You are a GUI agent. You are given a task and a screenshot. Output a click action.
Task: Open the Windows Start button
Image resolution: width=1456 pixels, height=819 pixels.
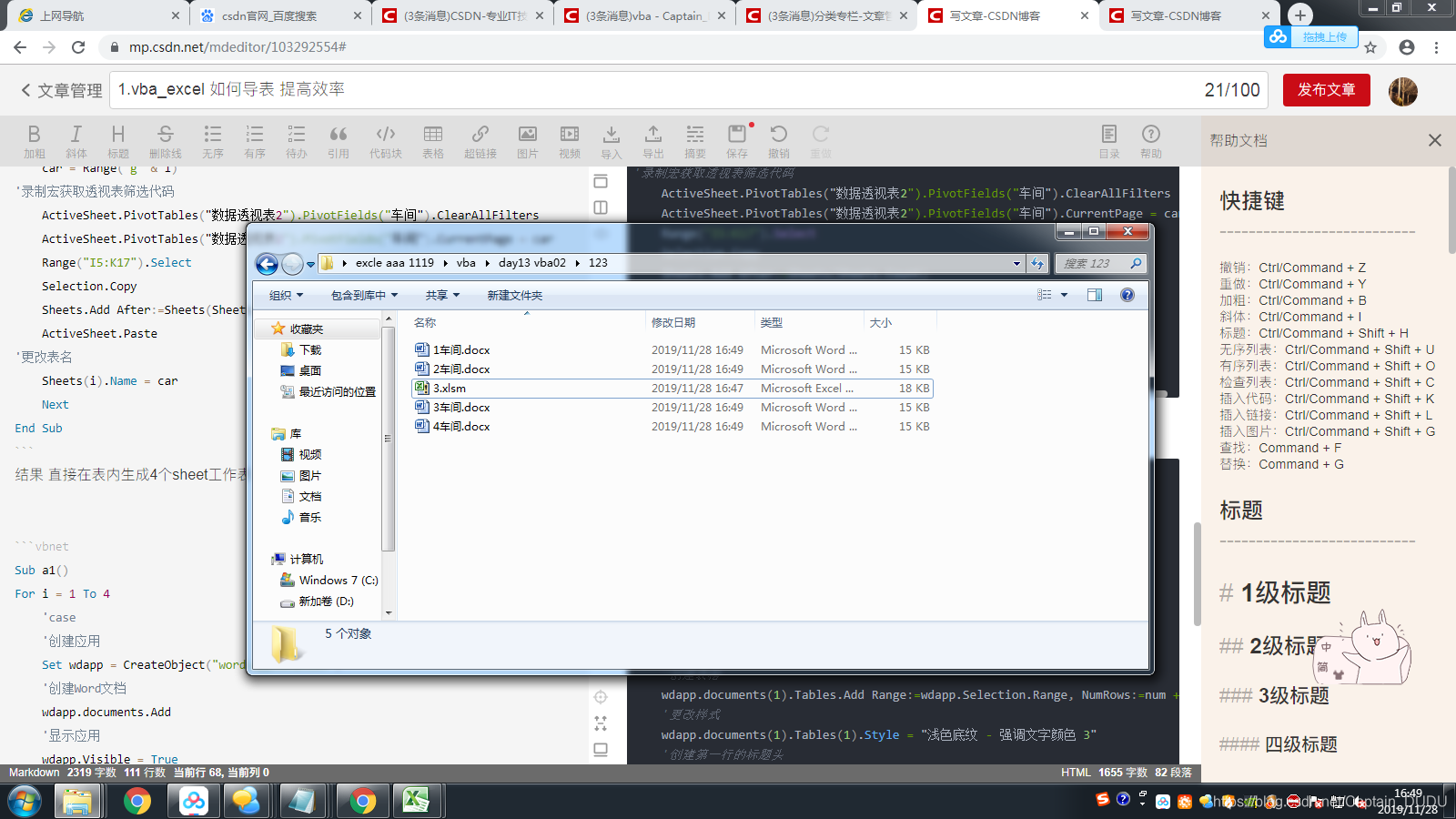coord(25,802)
